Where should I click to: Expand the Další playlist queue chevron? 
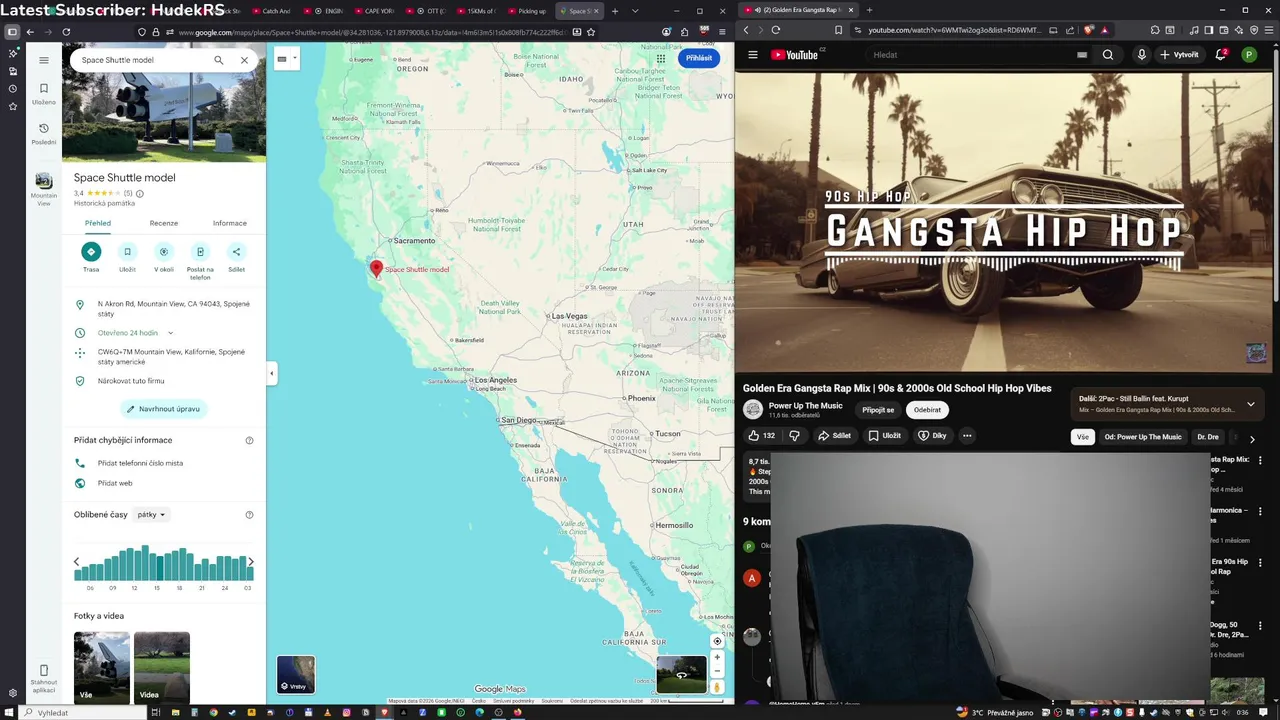point(1250,405)
